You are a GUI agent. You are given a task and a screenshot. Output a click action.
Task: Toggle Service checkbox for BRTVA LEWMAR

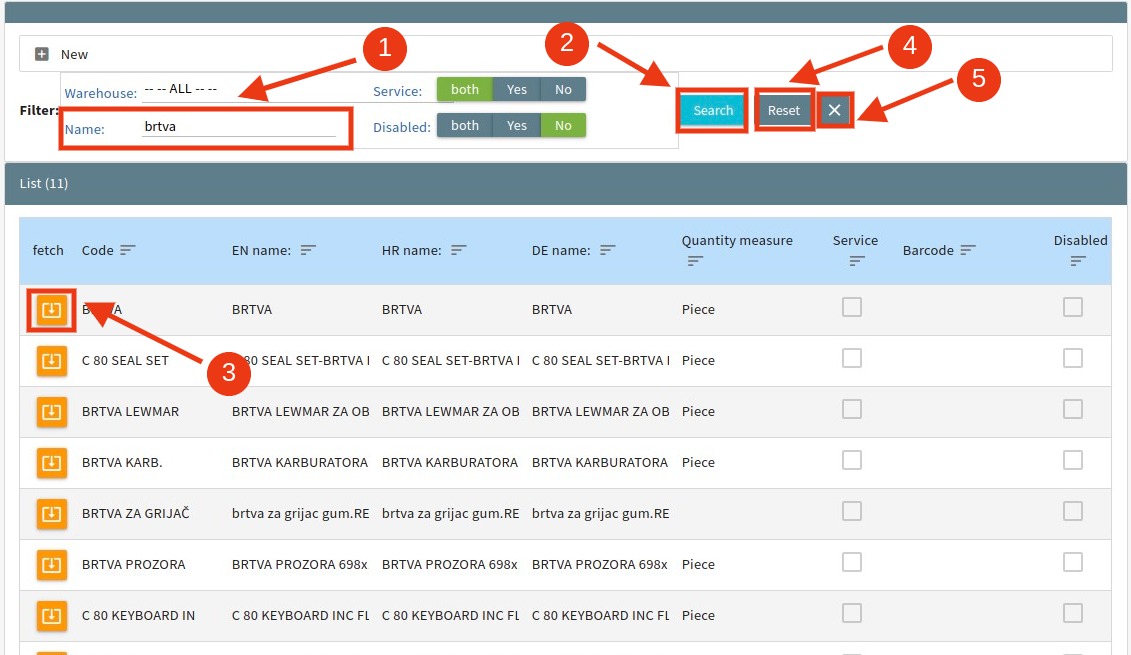pyautogui.click(x=852, y=410)
